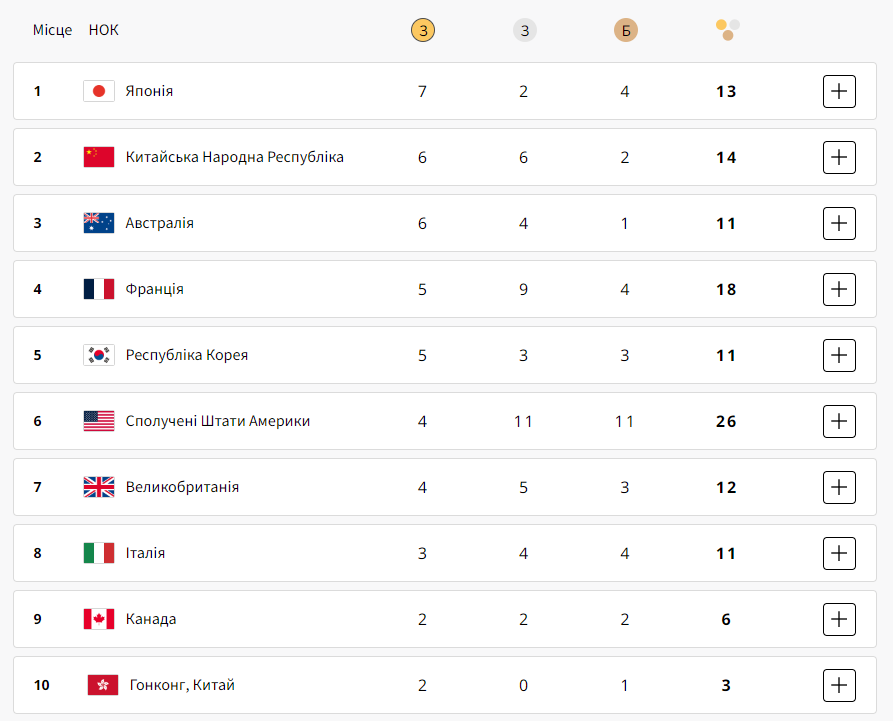893x721 pixels.
Task: Click the Japan flag icon
Action: 99,91
